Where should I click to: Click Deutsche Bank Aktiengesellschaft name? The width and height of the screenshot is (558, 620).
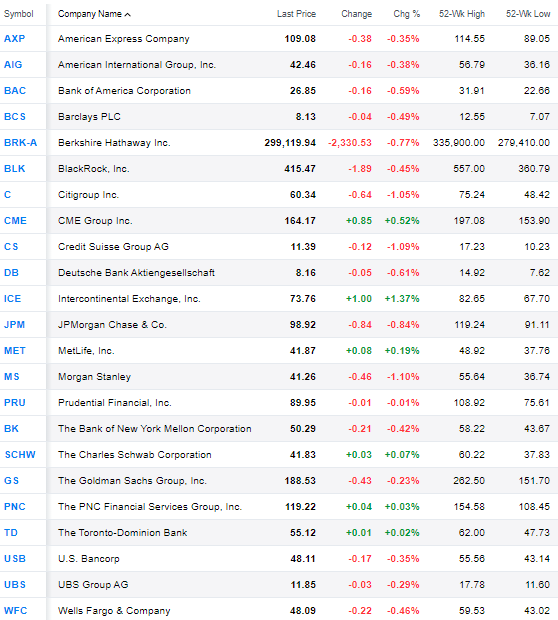136,273
